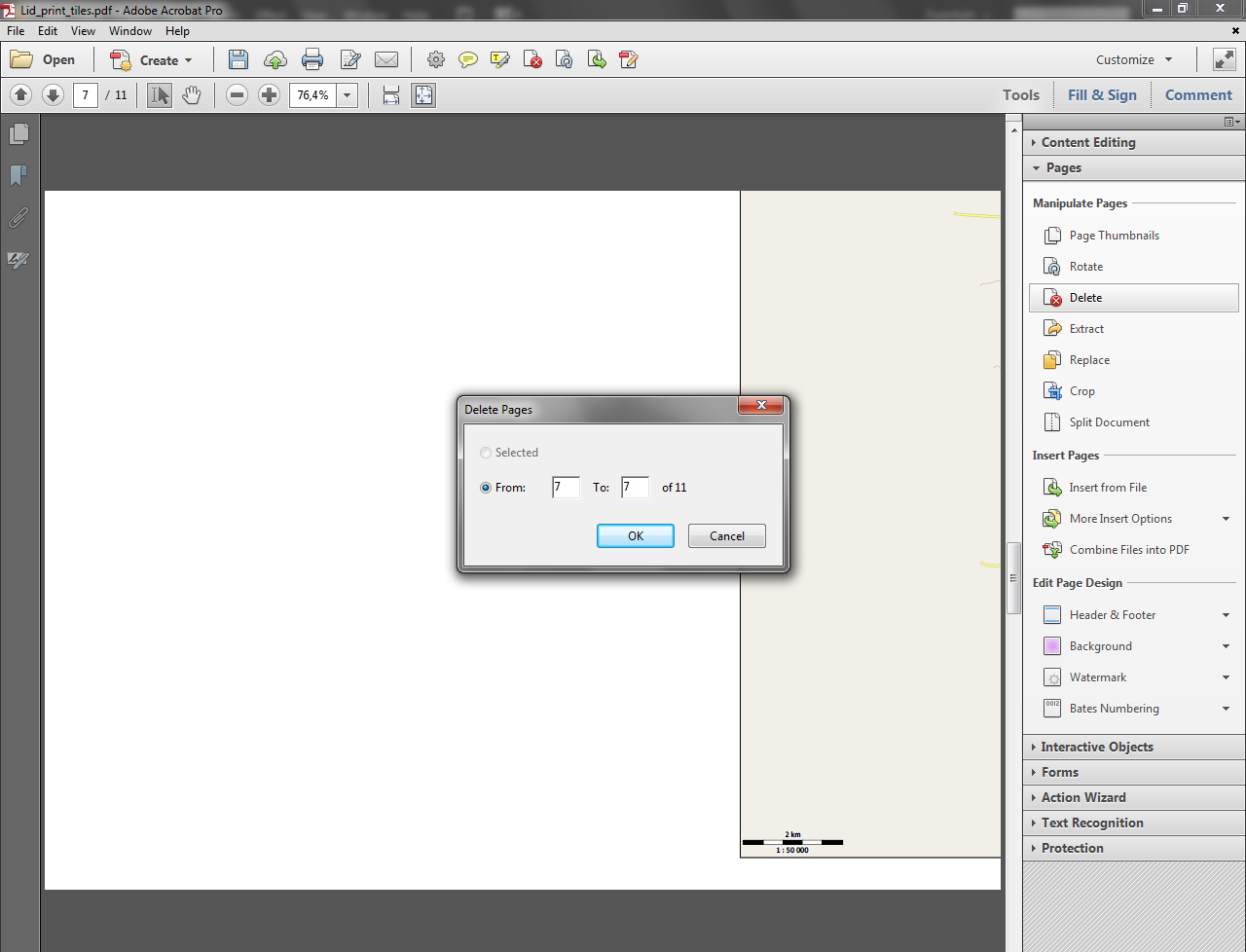Click Page Thumbnails in Manipulate Pages
This screenshot has height=952, width=1246.
click(1114, 236)
